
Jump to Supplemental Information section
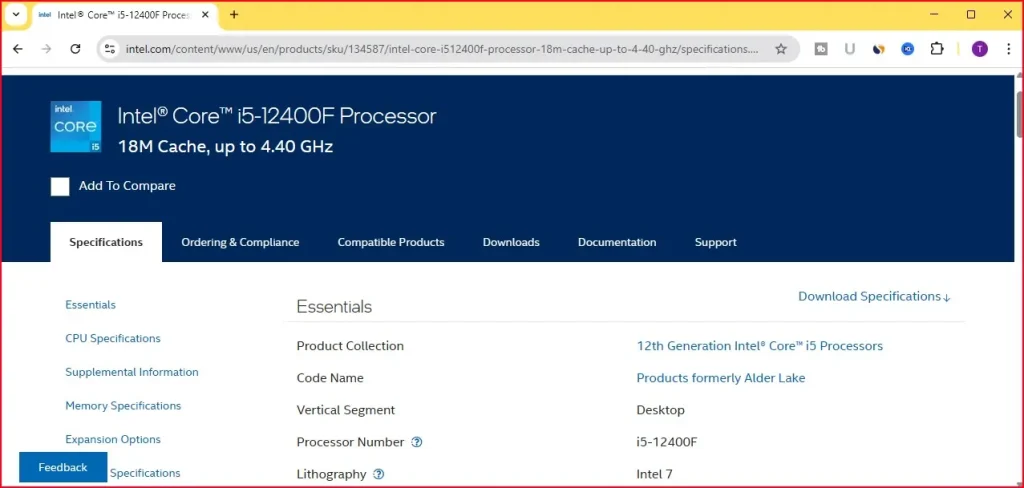132,372
